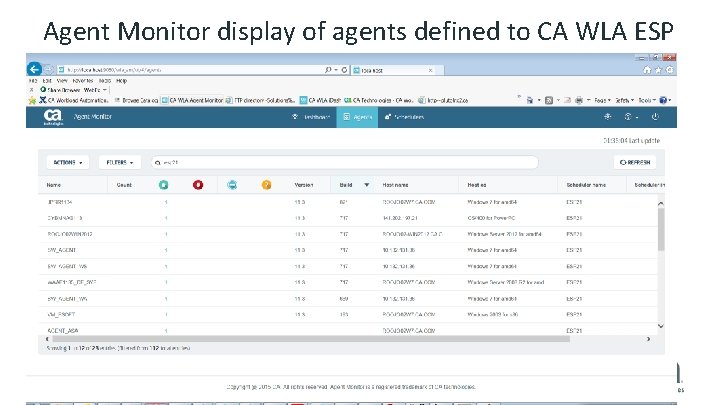Open the browser favorites star icon
The image size is (720, 405).
point(658,70)
